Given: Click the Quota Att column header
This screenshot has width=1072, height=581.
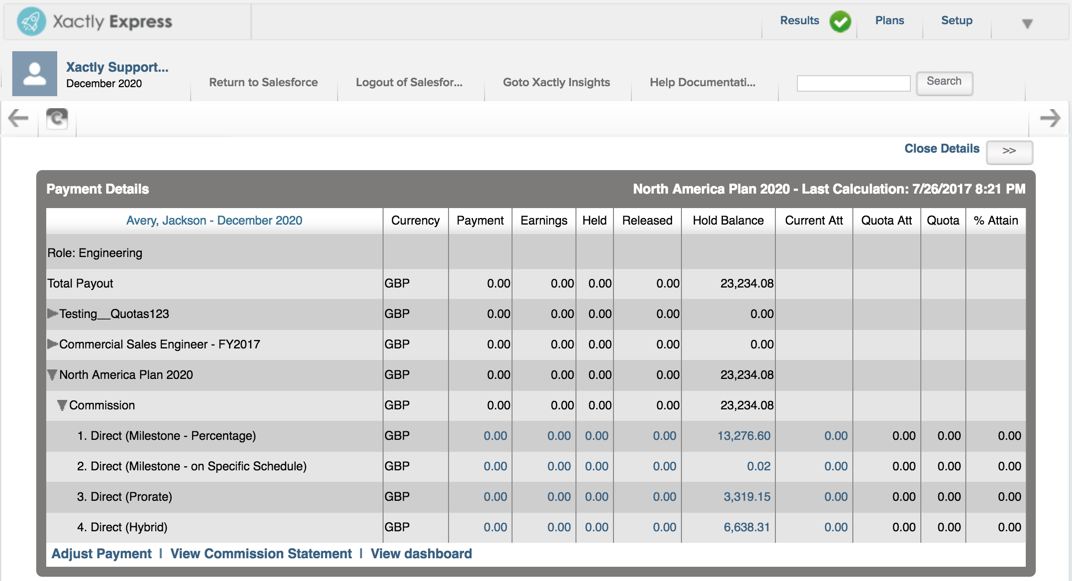Looking at the screenshot, I should [x=886, y=220].
